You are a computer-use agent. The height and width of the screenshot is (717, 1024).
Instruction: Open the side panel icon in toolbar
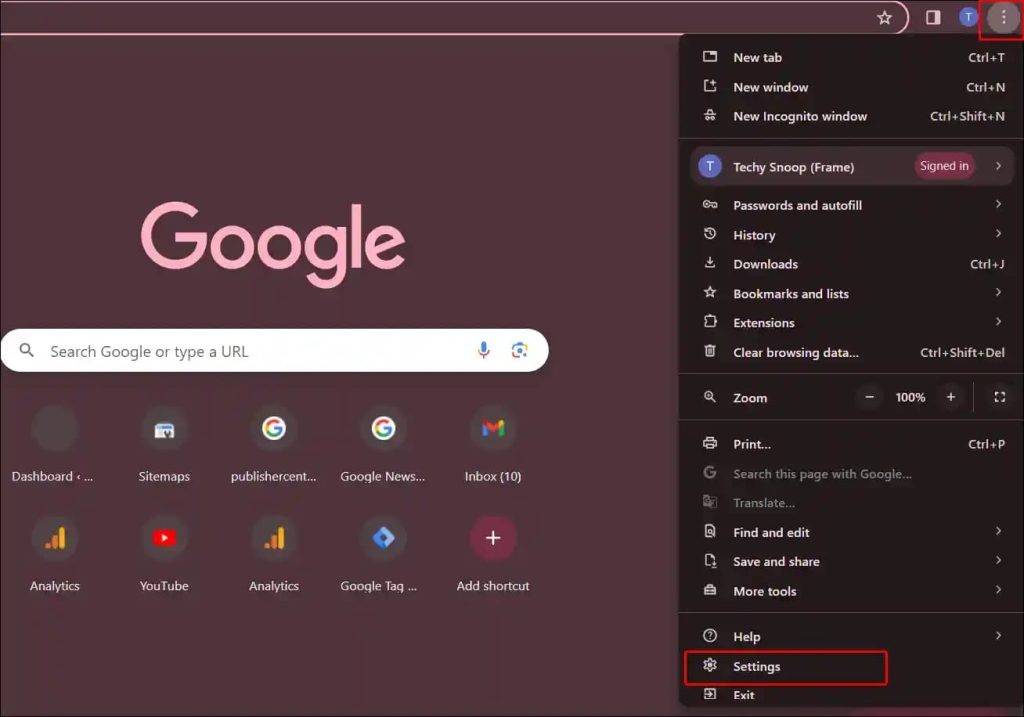point(933,17)
